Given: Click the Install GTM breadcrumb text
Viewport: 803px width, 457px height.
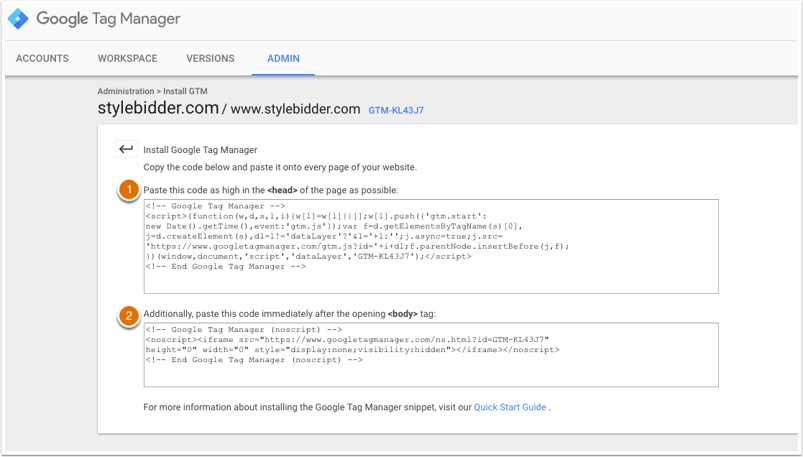Looking at the screenshot, I should pos(185,91).
